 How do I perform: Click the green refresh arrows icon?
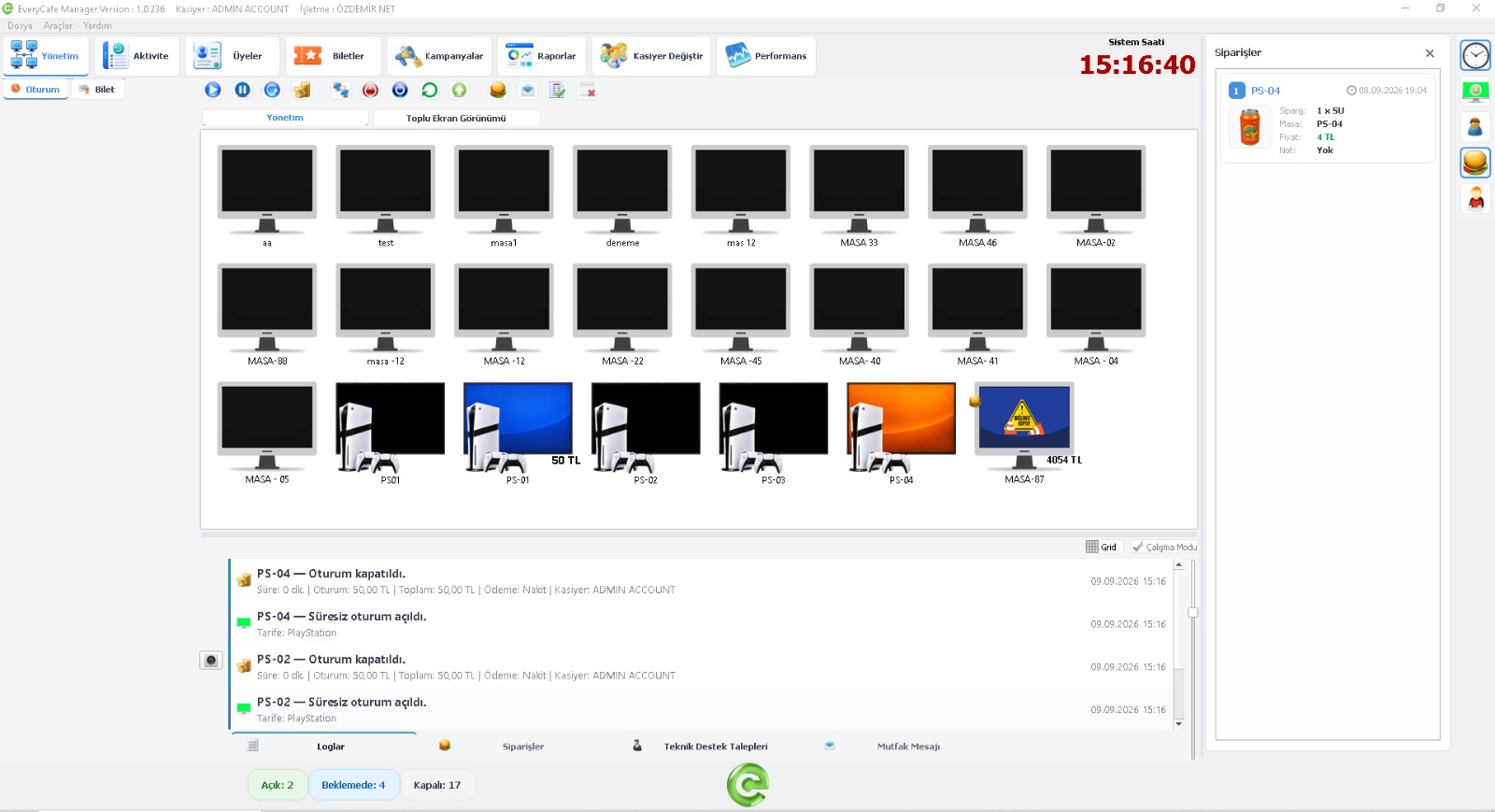430,90
